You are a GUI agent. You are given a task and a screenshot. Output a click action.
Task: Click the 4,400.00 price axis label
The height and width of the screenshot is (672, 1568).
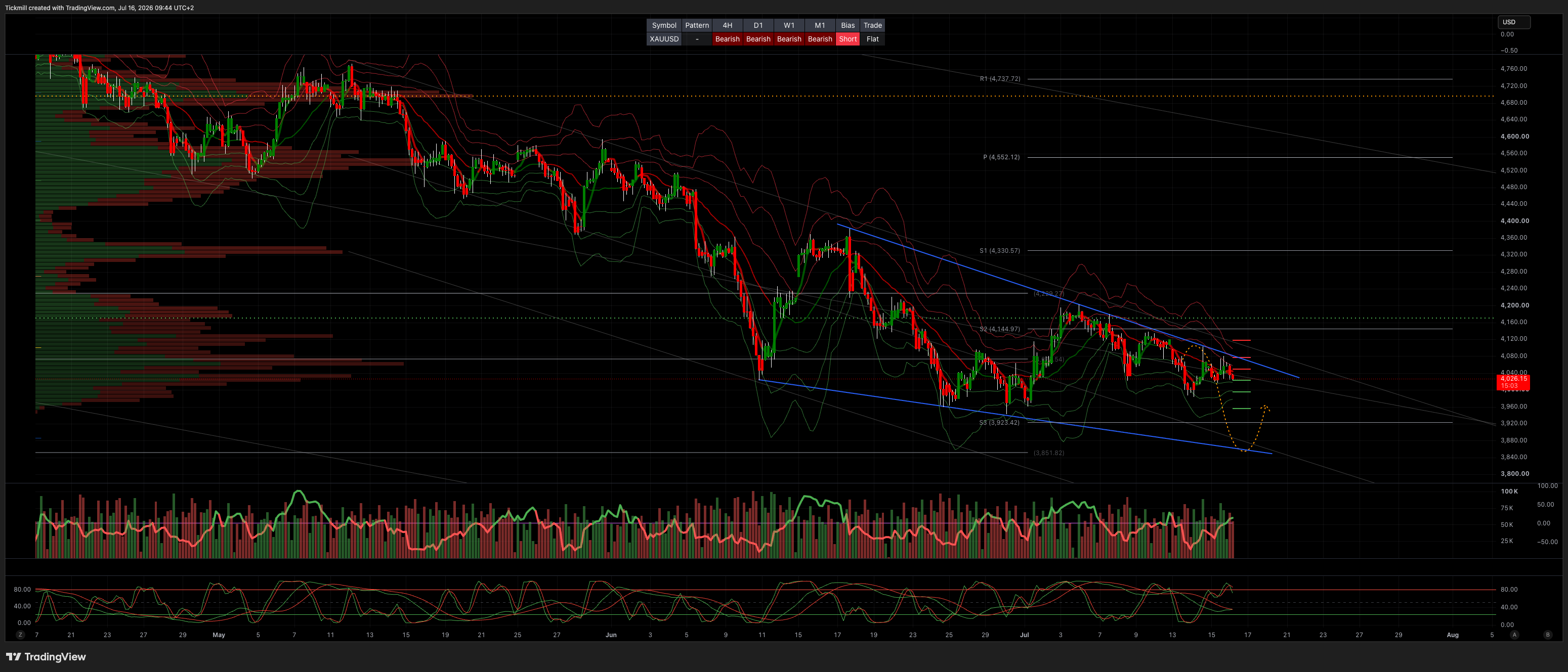[1514, 221]
